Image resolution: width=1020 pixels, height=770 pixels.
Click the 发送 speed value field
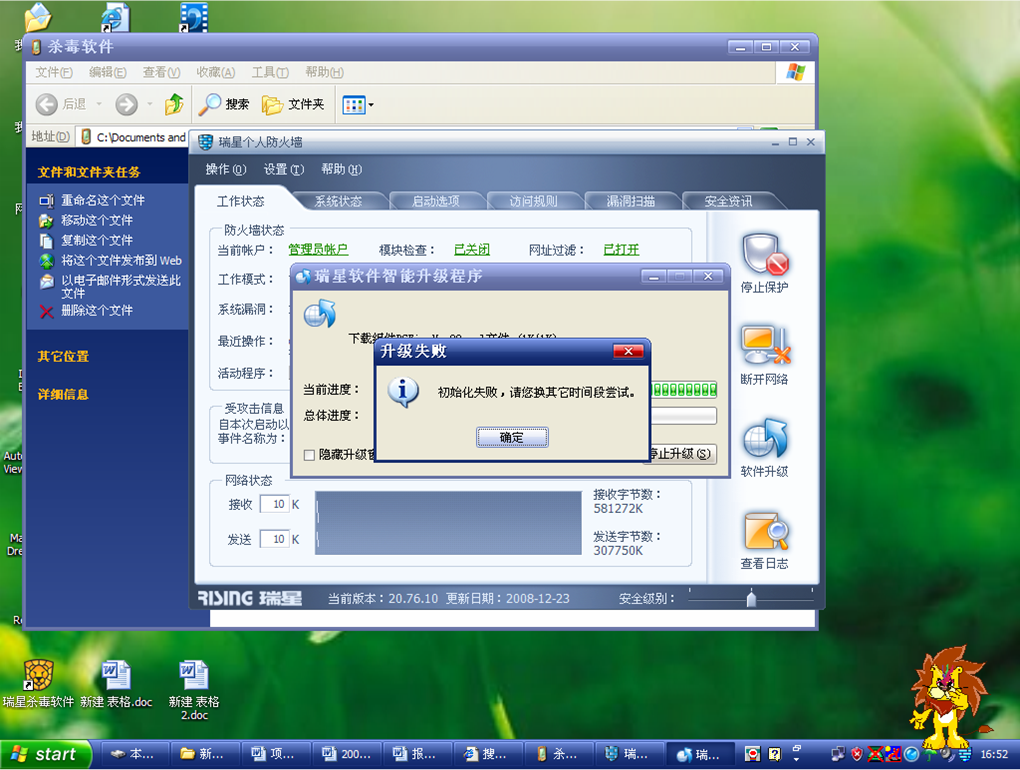(x=275, y=539)
